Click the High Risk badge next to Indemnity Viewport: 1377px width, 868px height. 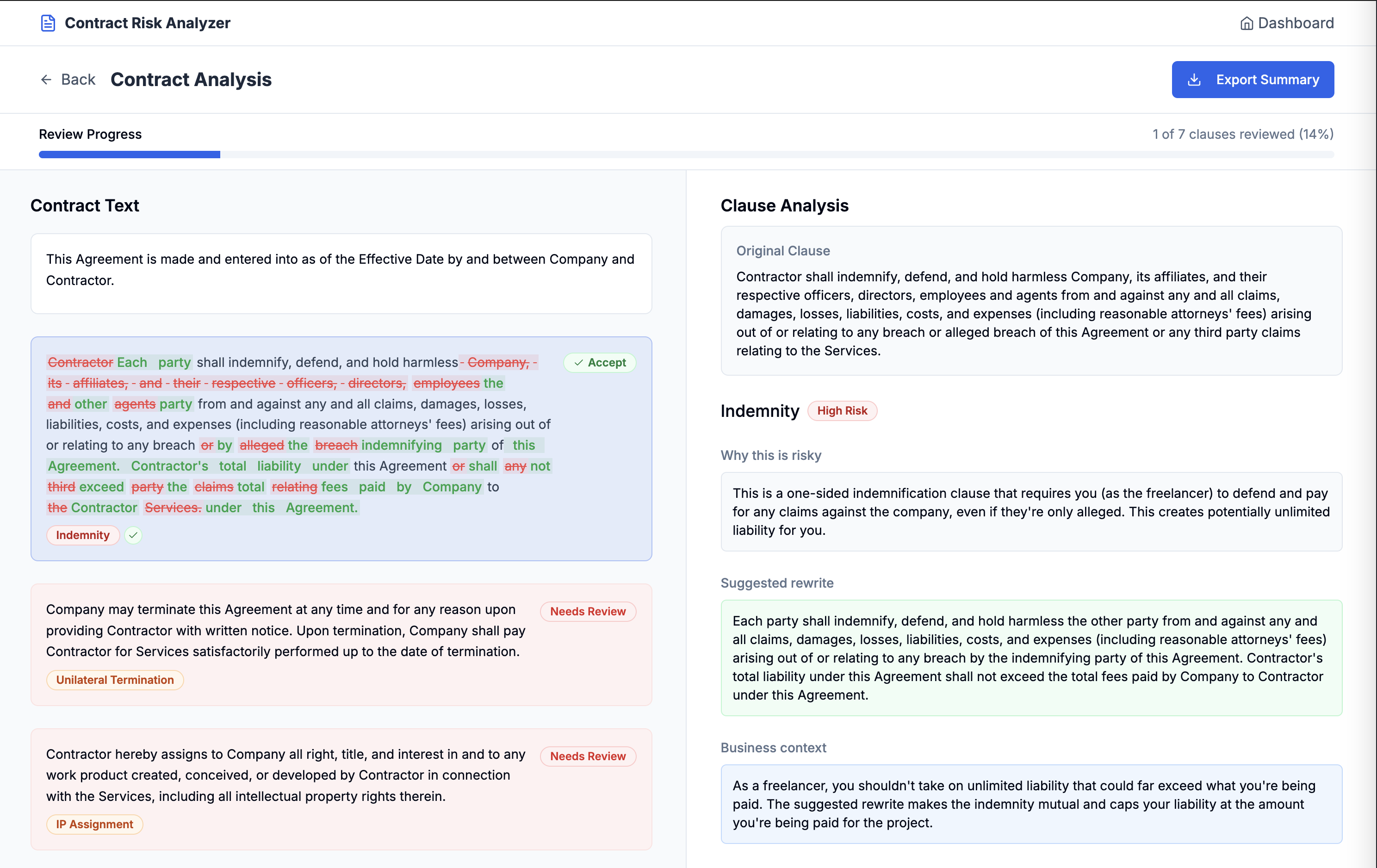tap(842, 410)
